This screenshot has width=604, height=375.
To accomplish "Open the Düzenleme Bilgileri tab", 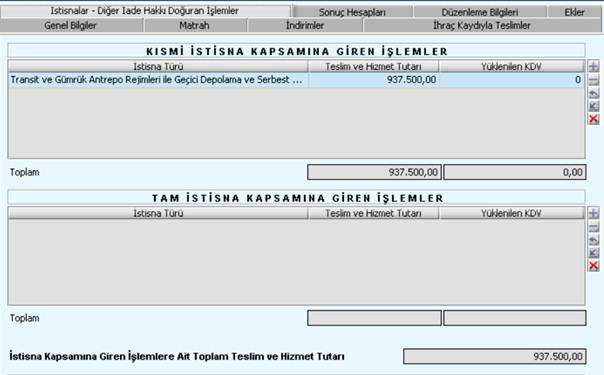I will tap(480, 12).
